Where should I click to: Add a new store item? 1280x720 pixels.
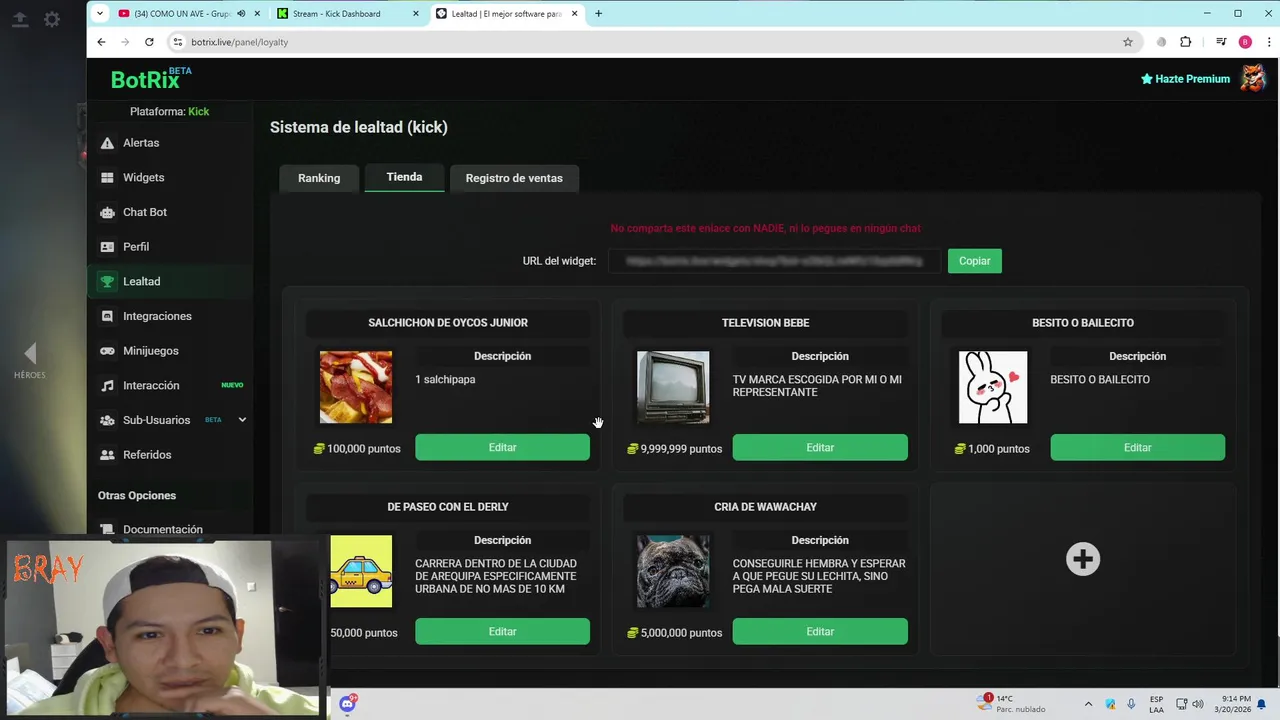point(1083,559)
